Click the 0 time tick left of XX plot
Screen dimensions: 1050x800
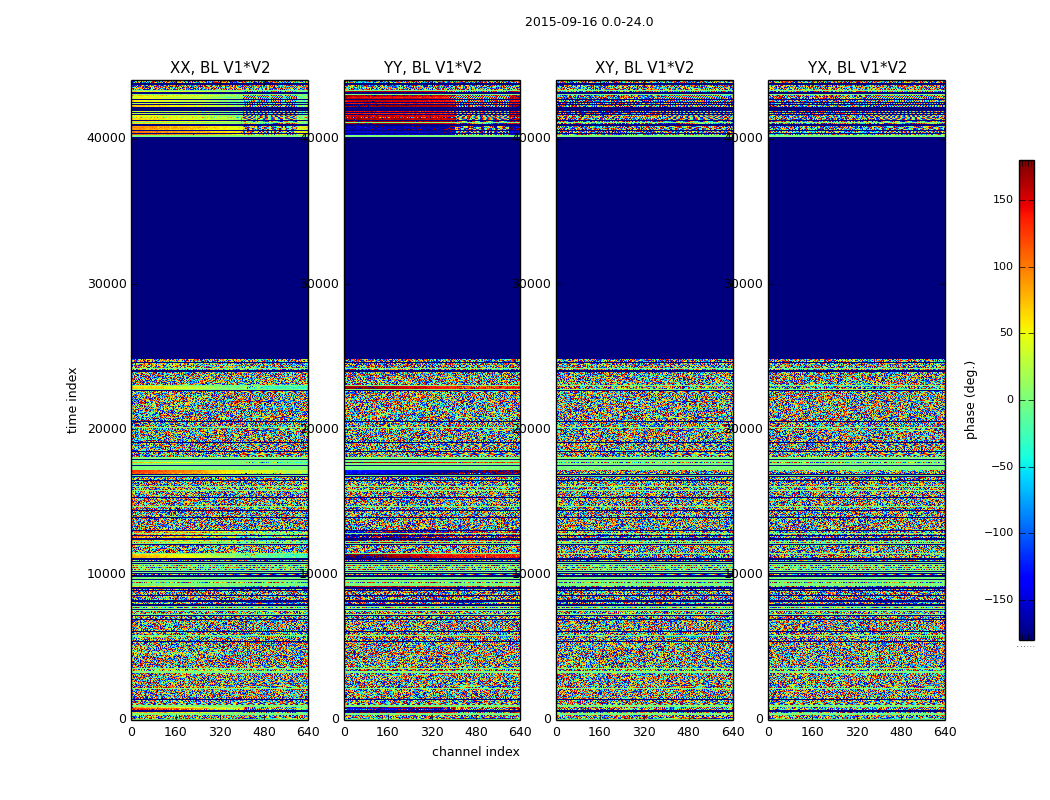click(123, 719)
